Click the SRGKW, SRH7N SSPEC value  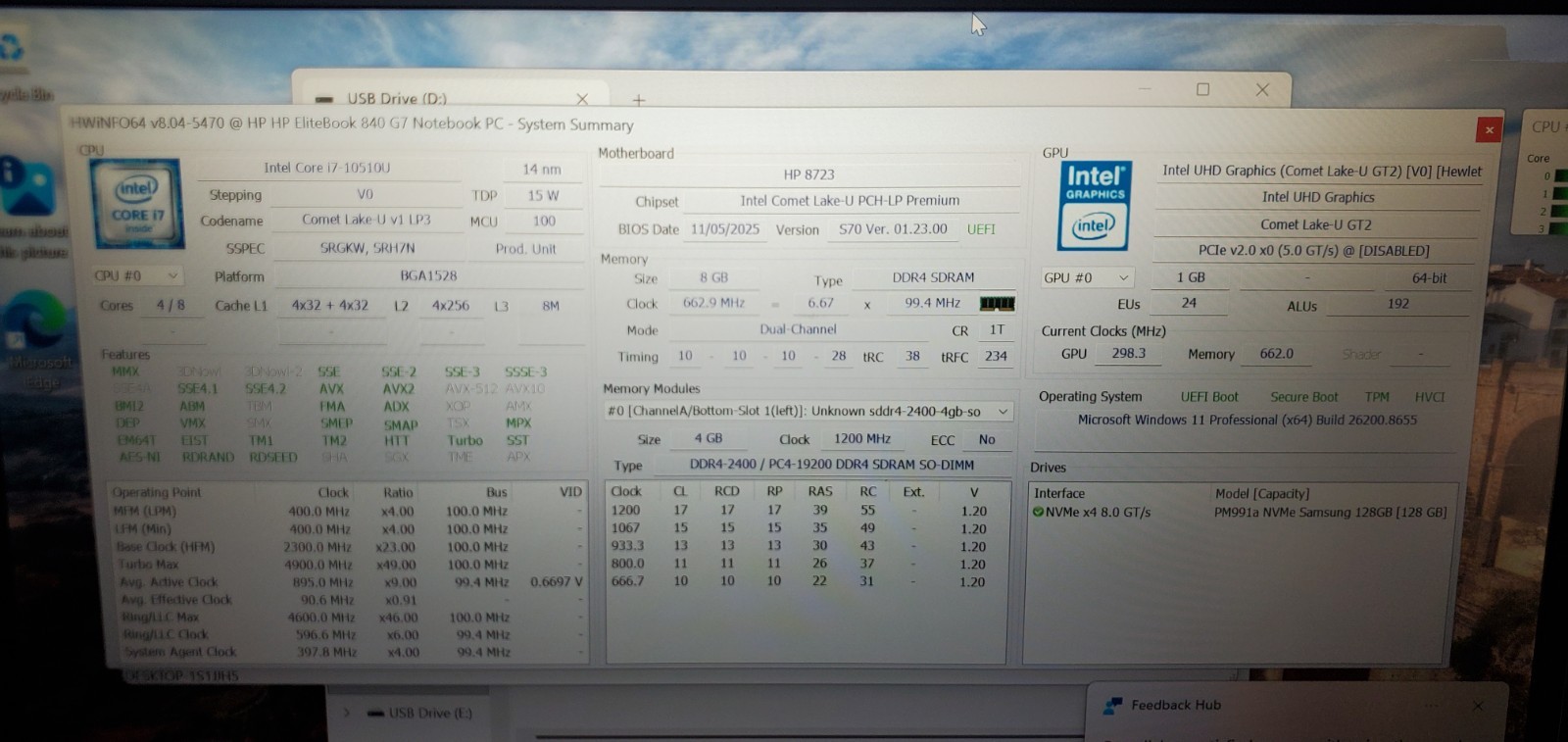367,248
